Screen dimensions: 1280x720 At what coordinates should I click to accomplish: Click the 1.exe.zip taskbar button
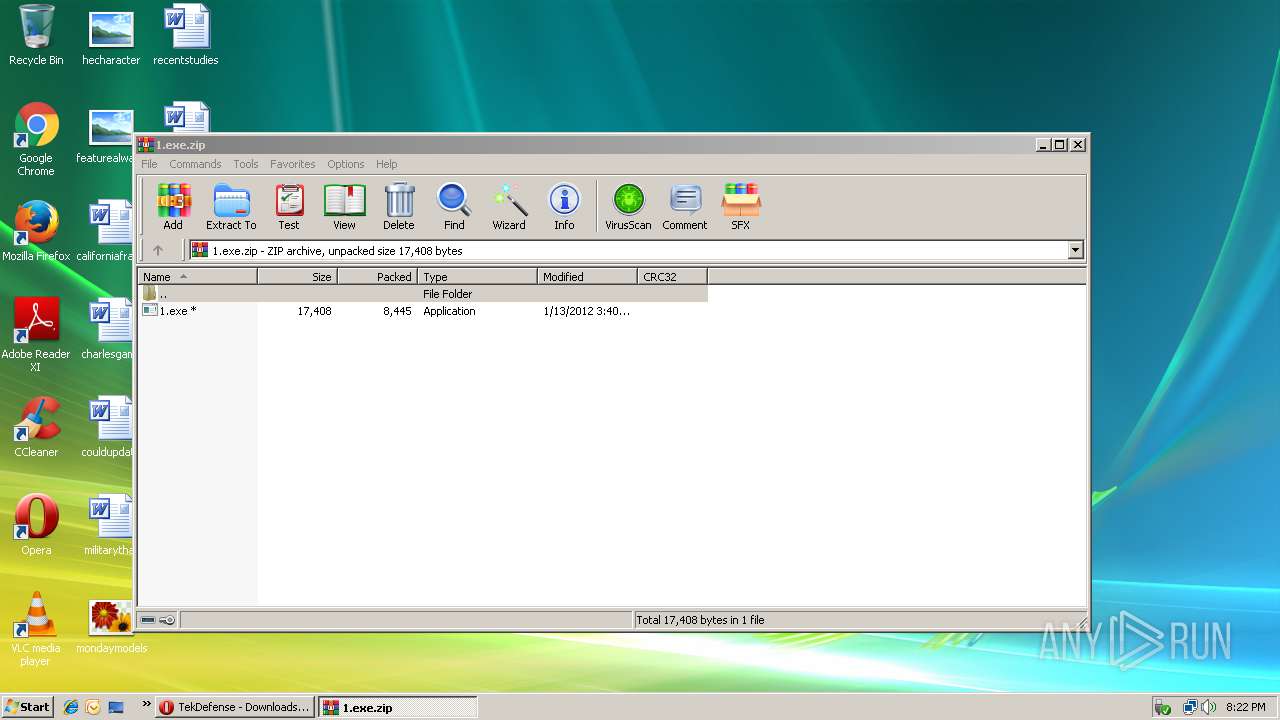(x=398, y=707)
